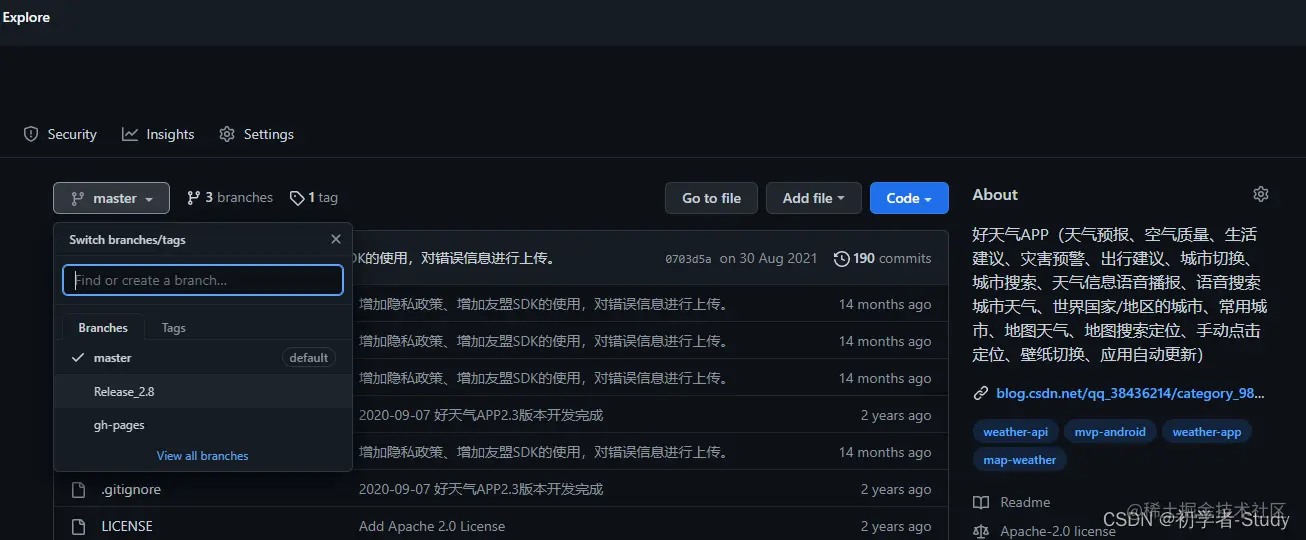Viewport: 1306px width, 540px height.
Task: Click the license scale icon
Action: click(x=981, y=531)
